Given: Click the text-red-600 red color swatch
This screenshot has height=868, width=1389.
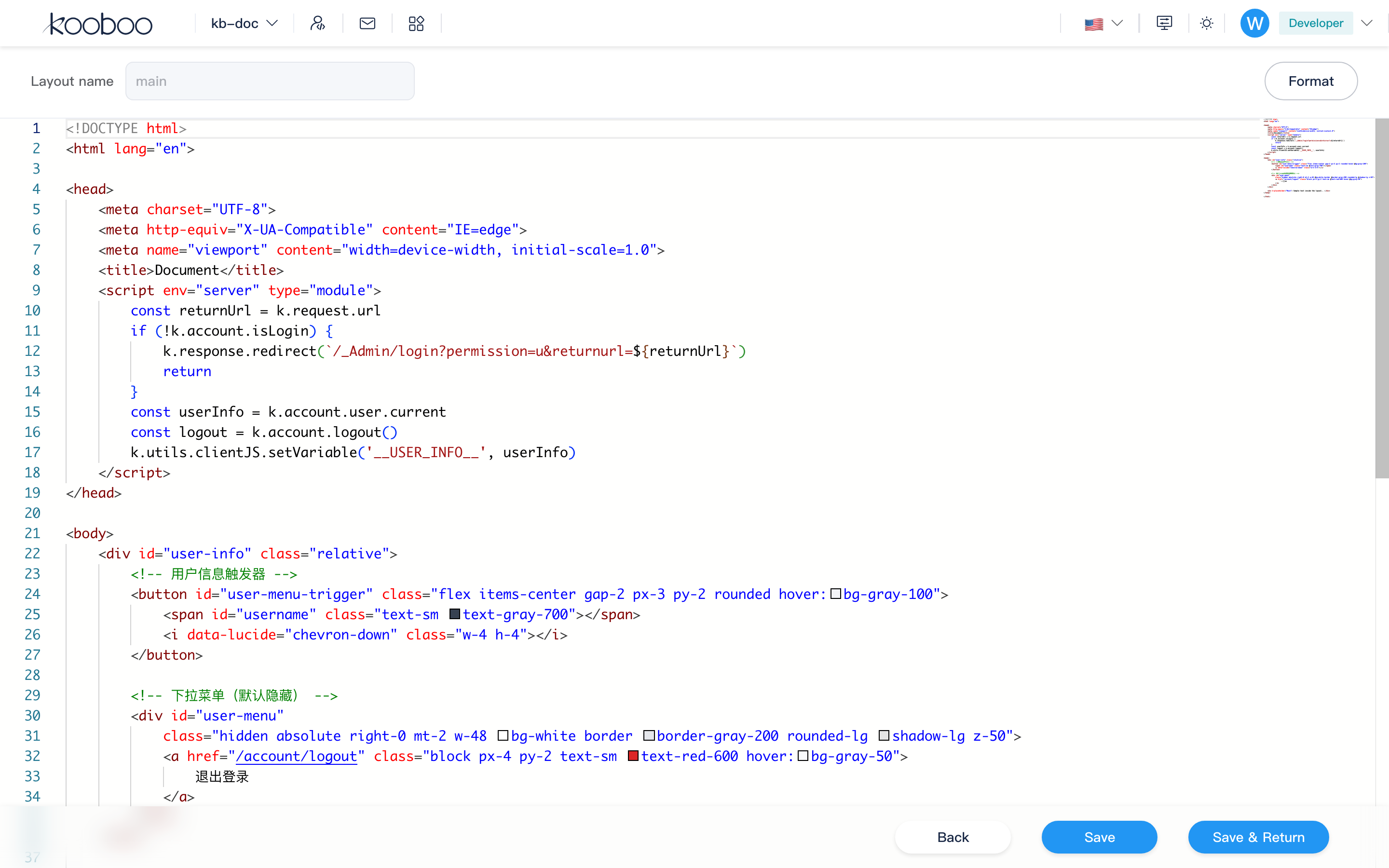Looking at the screenshot, I should click(x=633, y=756).
